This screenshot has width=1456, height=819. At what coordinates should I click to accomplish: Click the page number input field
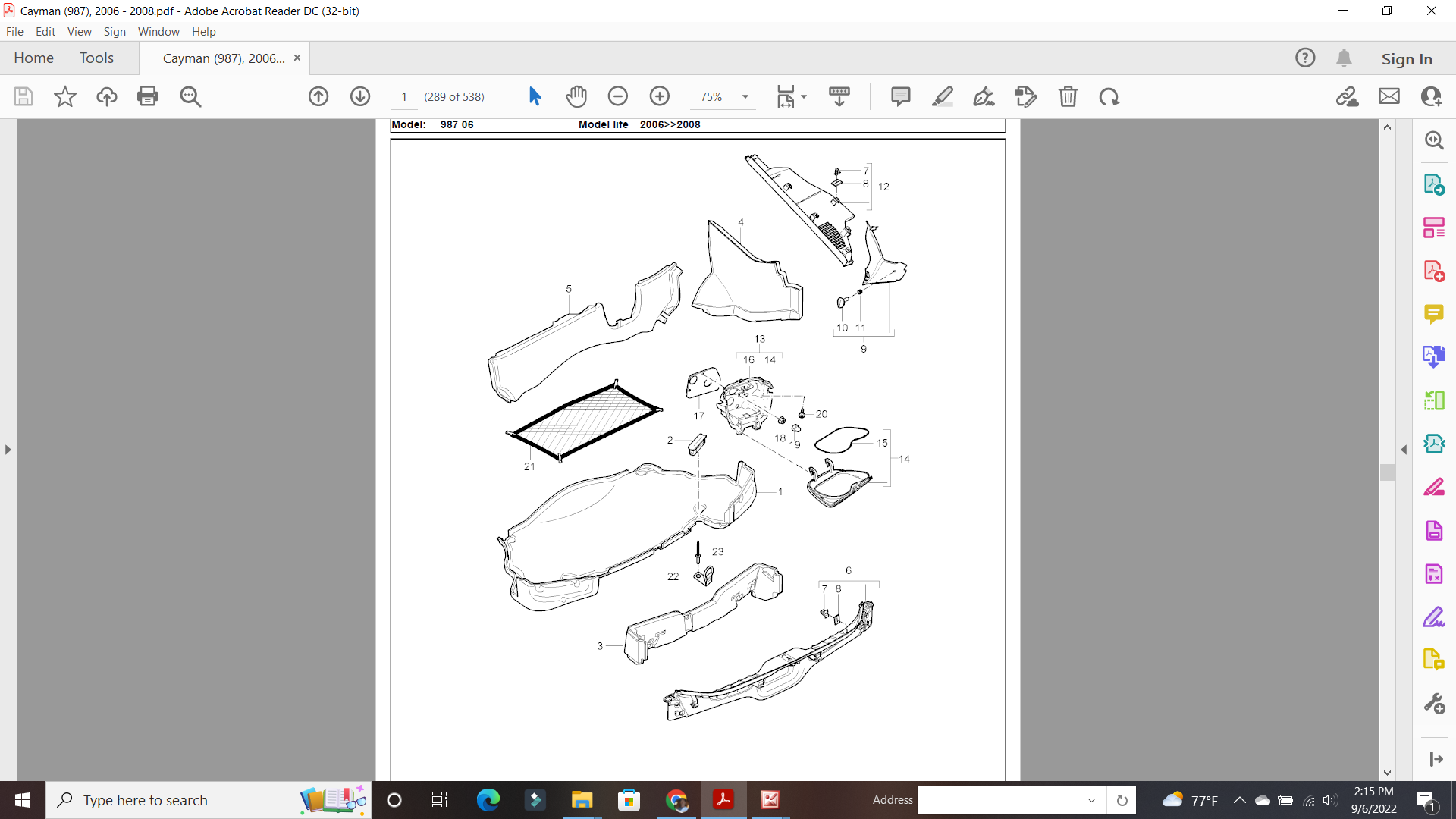pyautogui.click(x=404, y=96)
